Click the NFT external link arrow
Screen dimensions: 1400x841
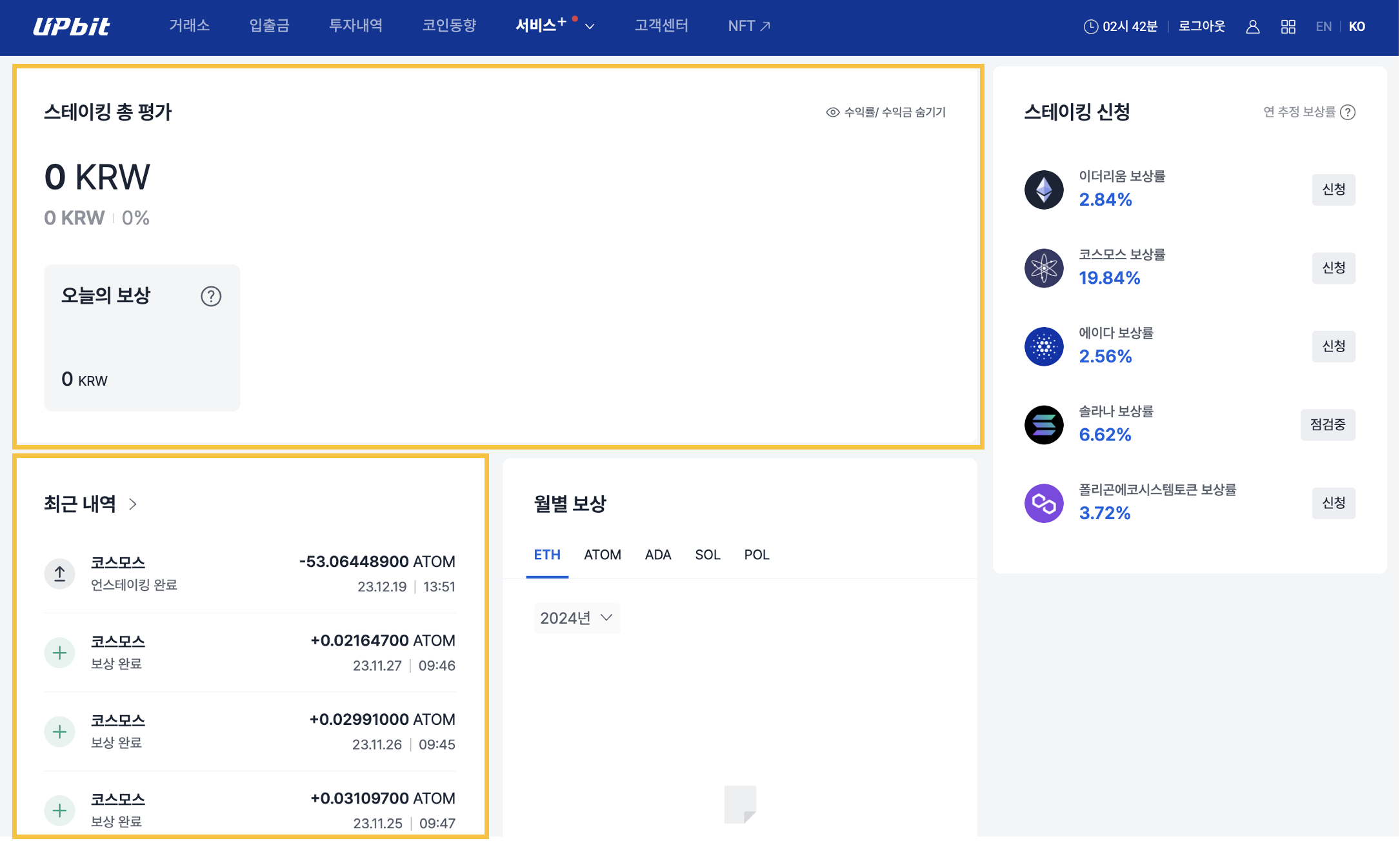pyautogui.click(x=765, y=26)
